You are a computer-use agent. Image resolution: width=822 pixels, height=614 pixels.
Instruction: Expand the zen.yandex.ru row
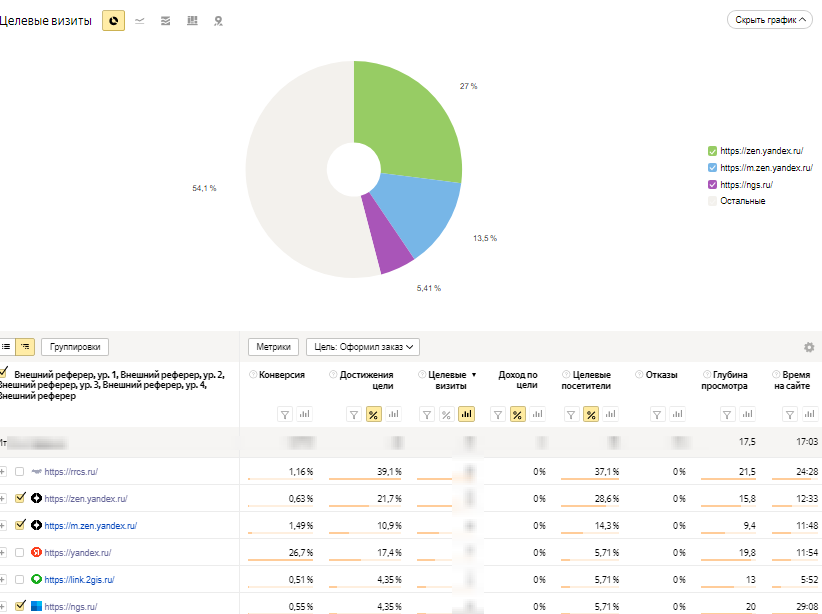[x=3, y=498]
